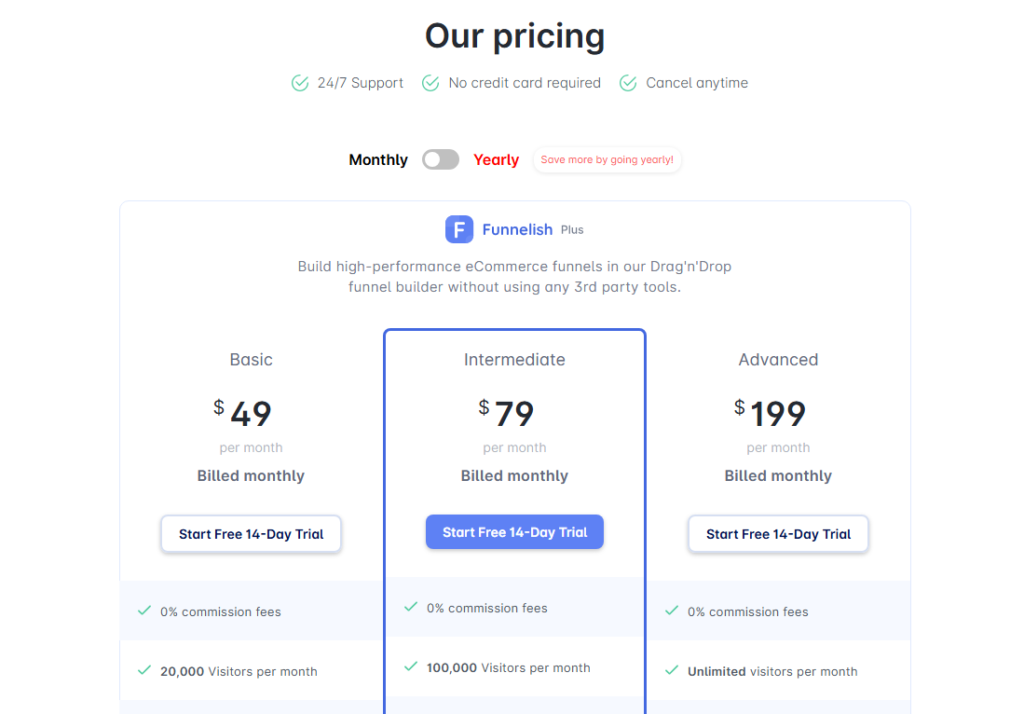The image size is (1024, 714).
Task: Toggle the Monthly/Yearly billing switch
Action: coord(440,159)
